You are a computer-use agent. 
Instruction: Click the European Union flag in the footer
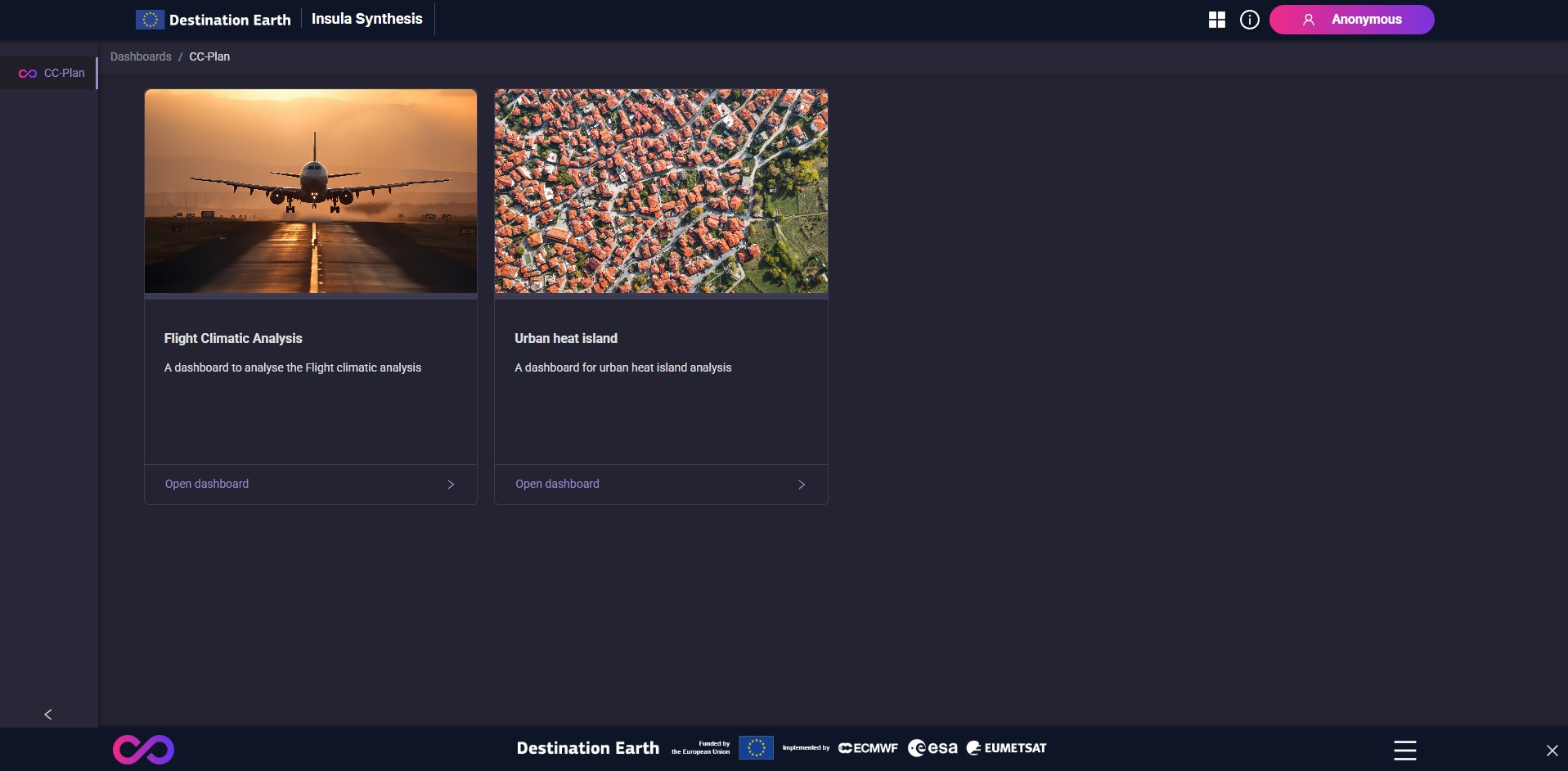756,747
